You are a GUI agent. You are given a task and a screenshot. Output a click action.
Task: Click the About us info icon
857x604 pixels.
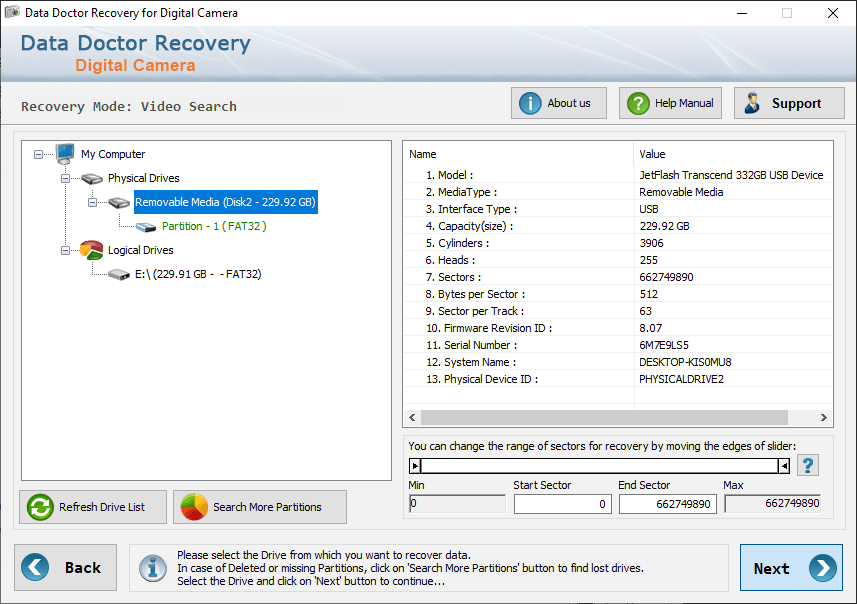tap(530, 103)
